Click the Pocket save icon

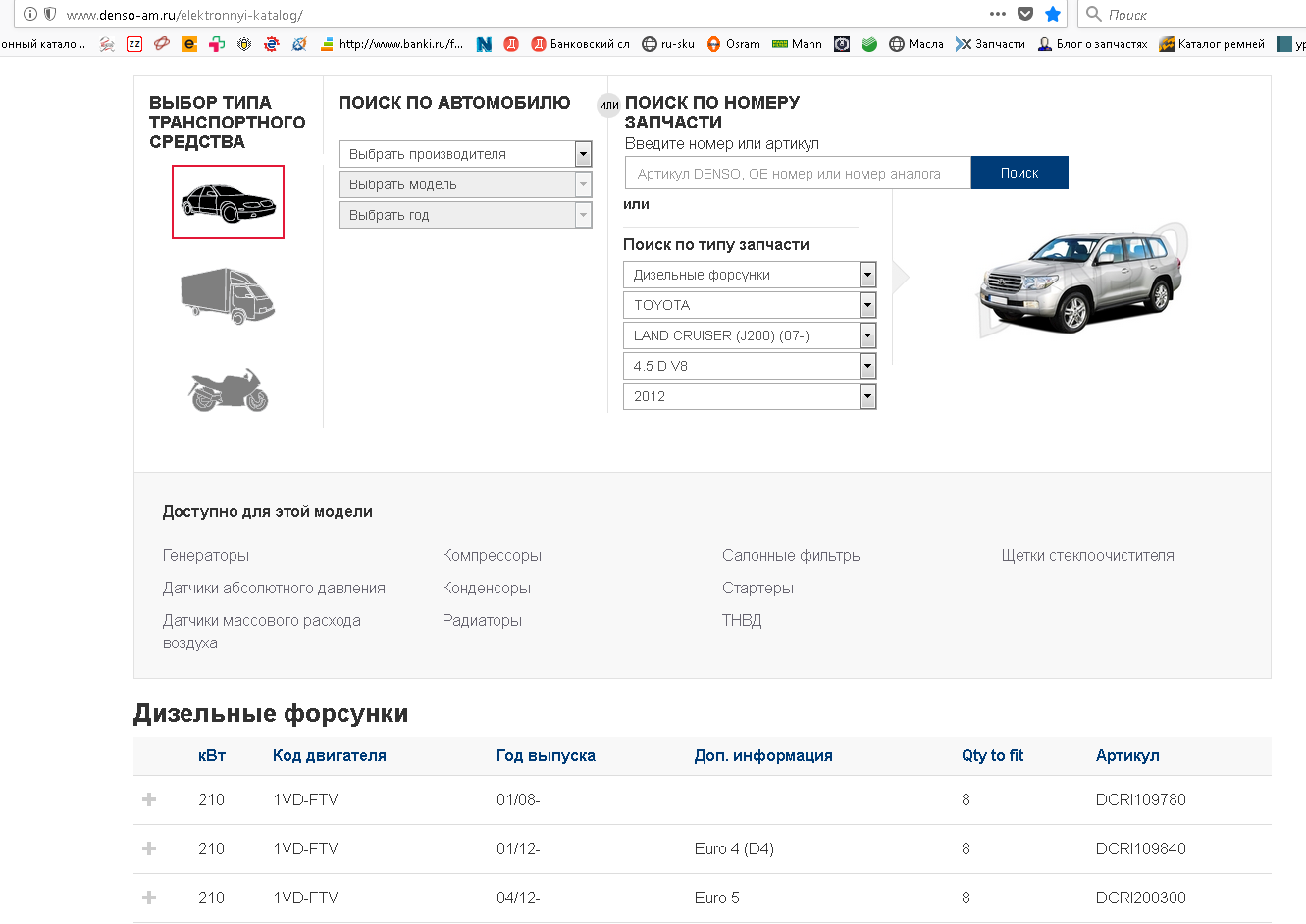coord(1025,14)
